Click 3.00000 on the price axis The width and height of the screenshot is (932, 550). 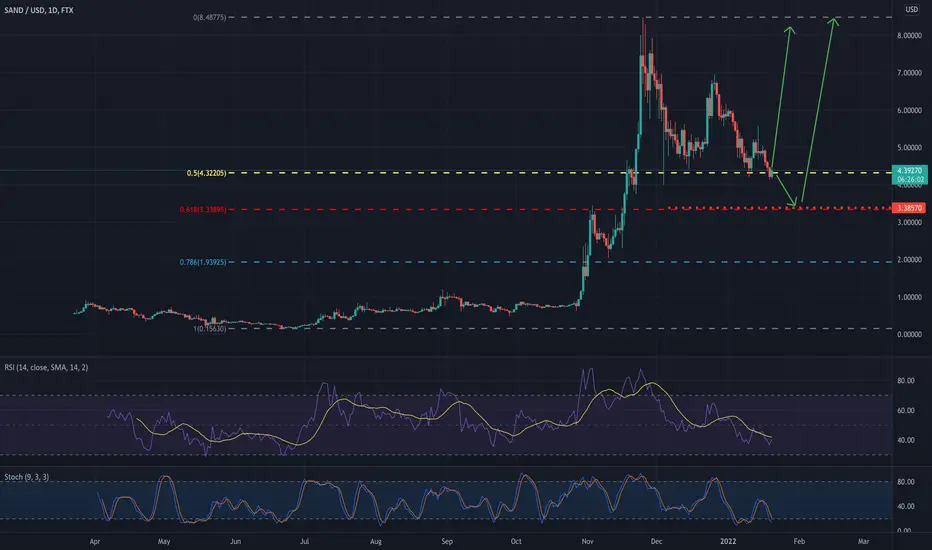[x=909, y=222]
